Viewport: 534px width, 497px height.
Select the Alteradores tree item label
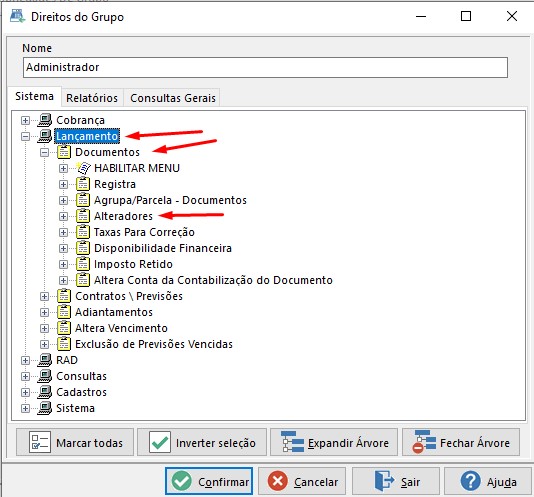tap(123, 216)
